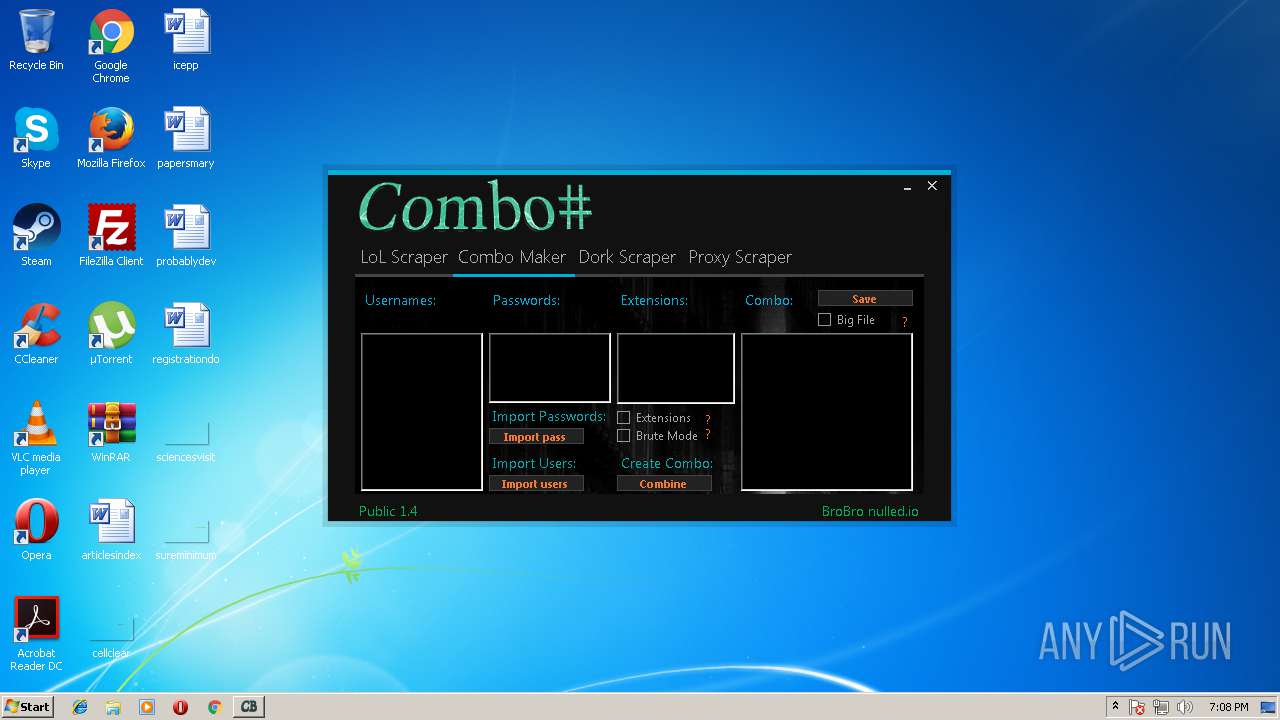This screenshot has width=1280, height=720.
Task: Open the Windows Start menu
Action: tap(27, 707)
